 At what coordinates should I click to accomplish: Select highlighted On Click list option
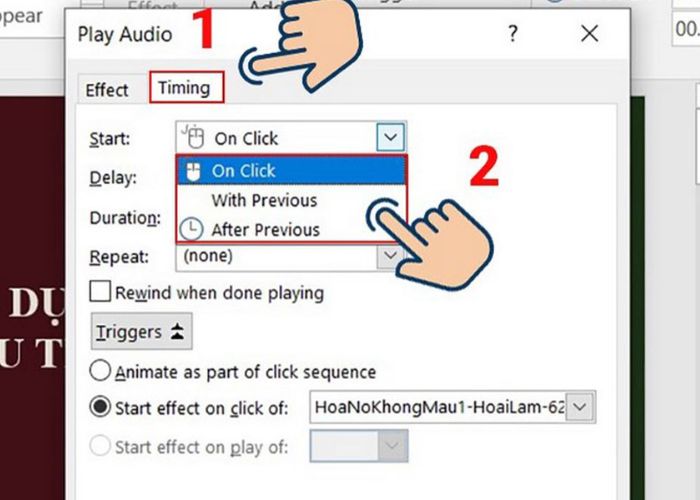[291, 171]
